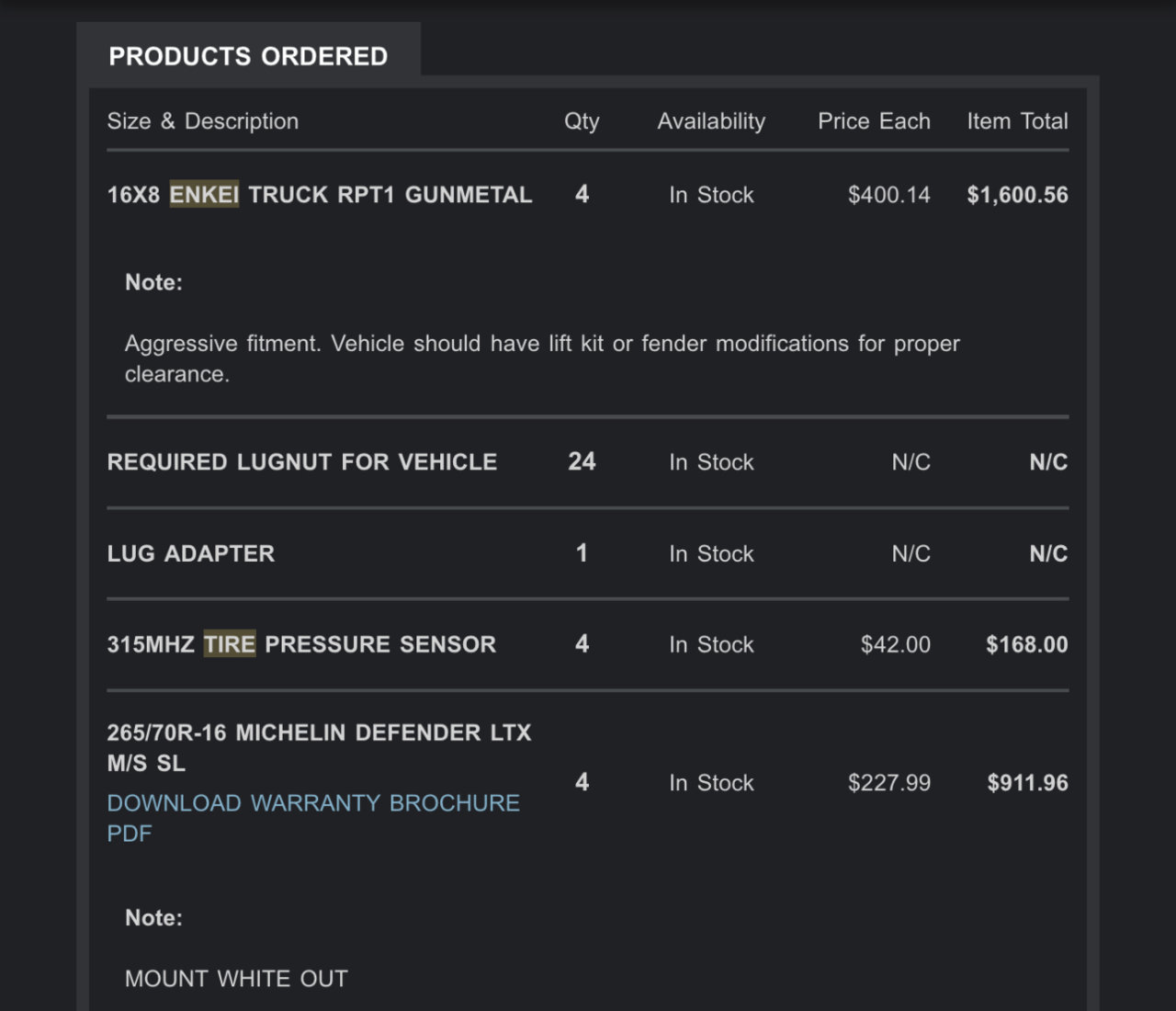The width and height of the screenshot is (1176, 1011).
Task: Select the $400.14 price each value
Action: pyautogui.click(x=888, y=195)
